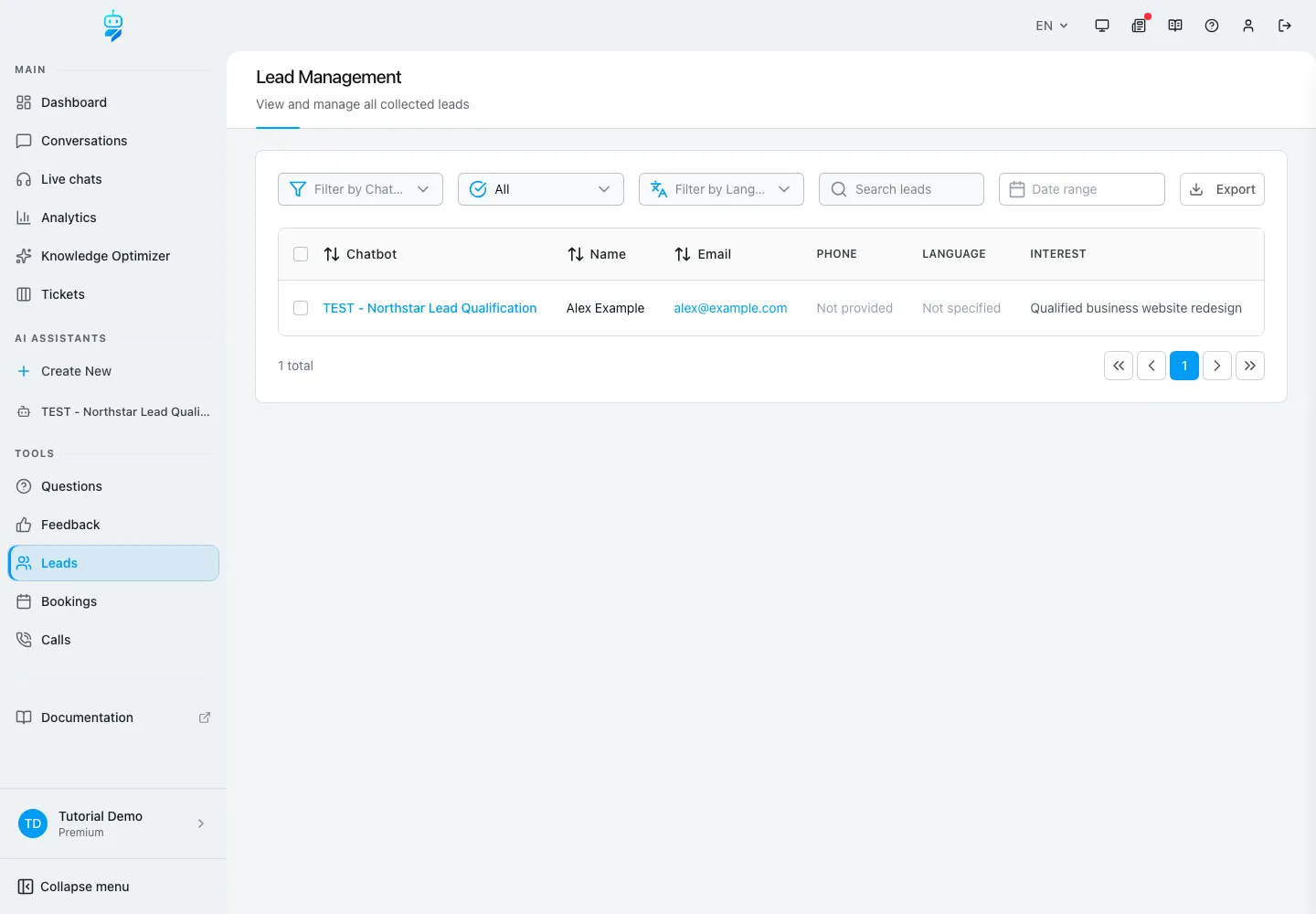Open the Documentation link

pos(113,717)
